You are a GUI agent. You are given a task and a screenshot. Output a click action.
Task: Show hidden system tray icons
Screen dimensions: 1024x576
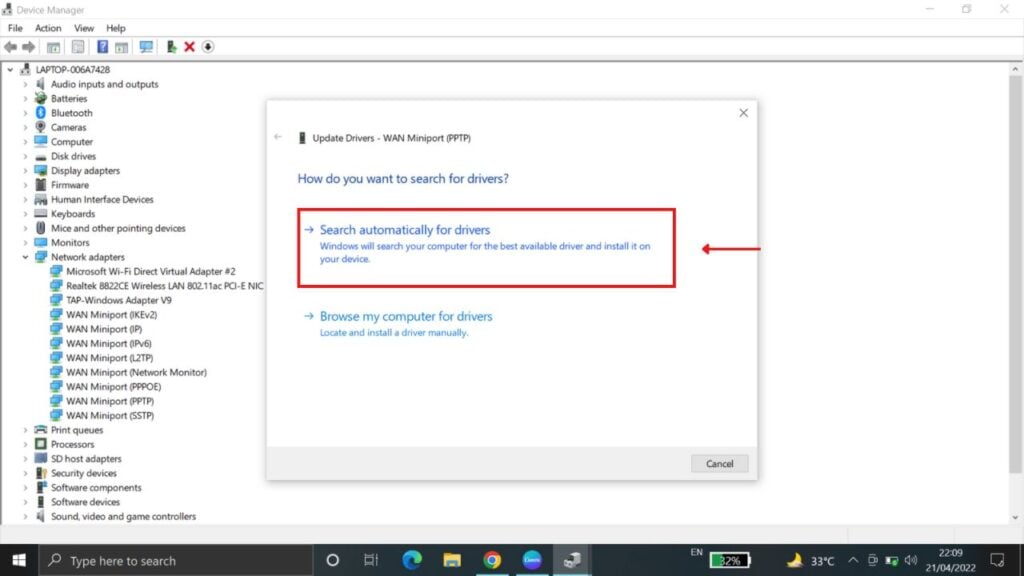(x=853, y=560)
